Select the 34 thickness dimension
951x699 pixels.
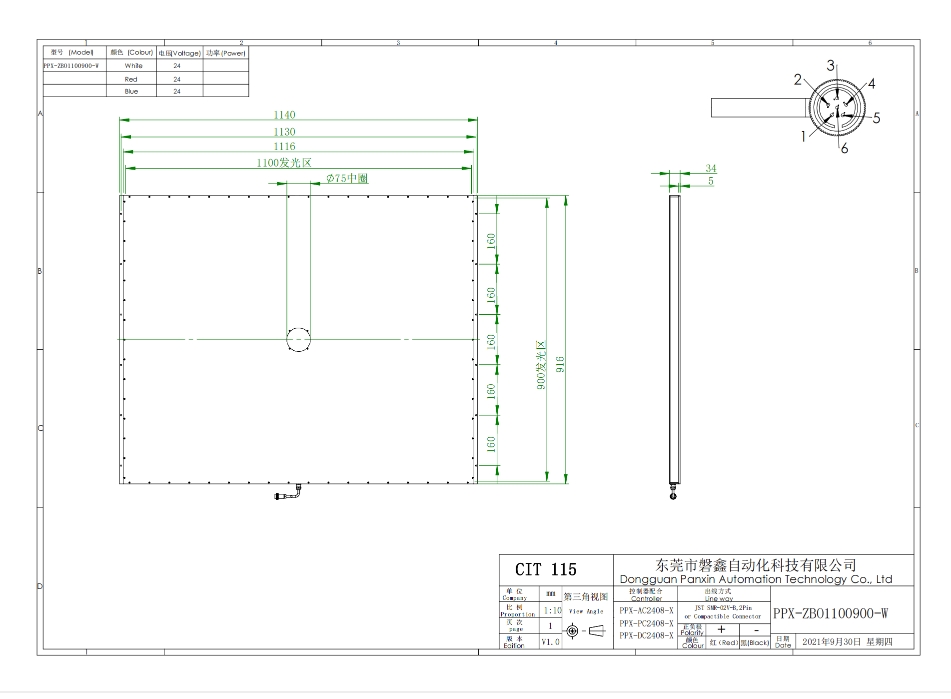711,168
